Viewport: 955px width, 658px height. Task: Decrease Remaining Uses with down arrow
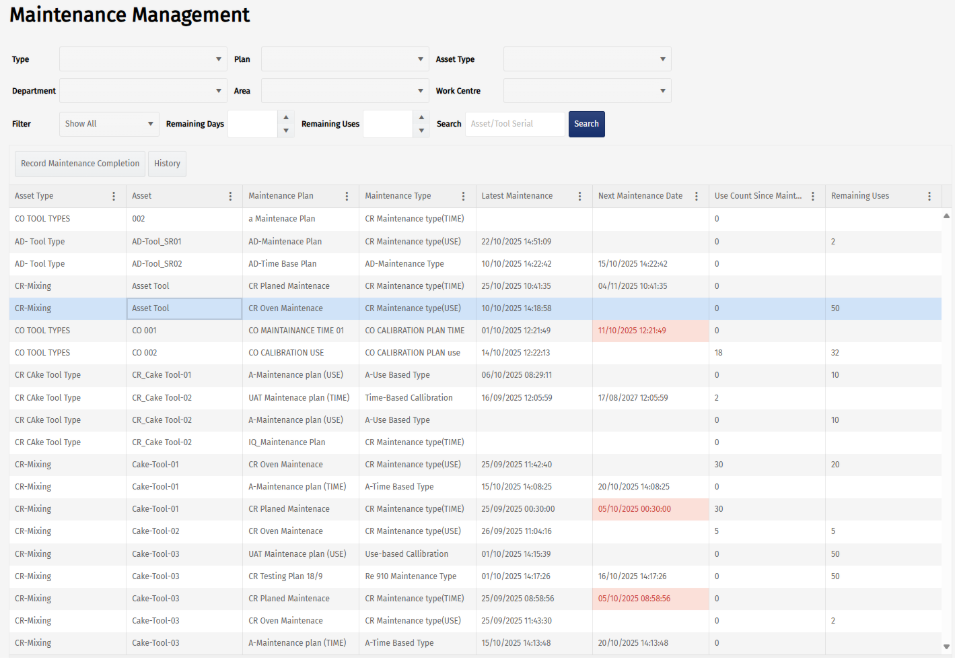[421, 130]
